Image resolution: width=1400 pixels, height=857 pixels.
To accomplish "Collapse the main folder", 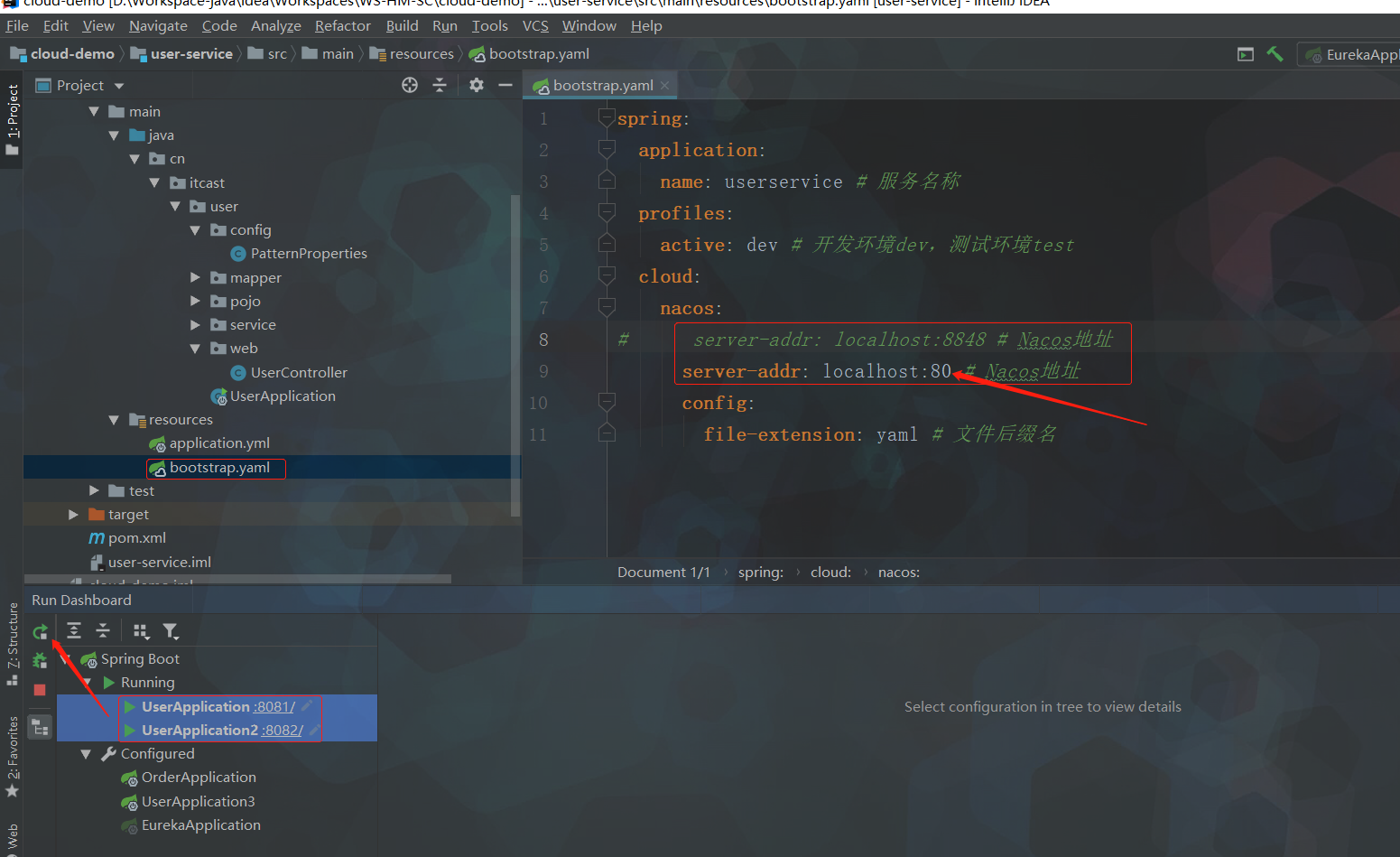I will (94, 112).
